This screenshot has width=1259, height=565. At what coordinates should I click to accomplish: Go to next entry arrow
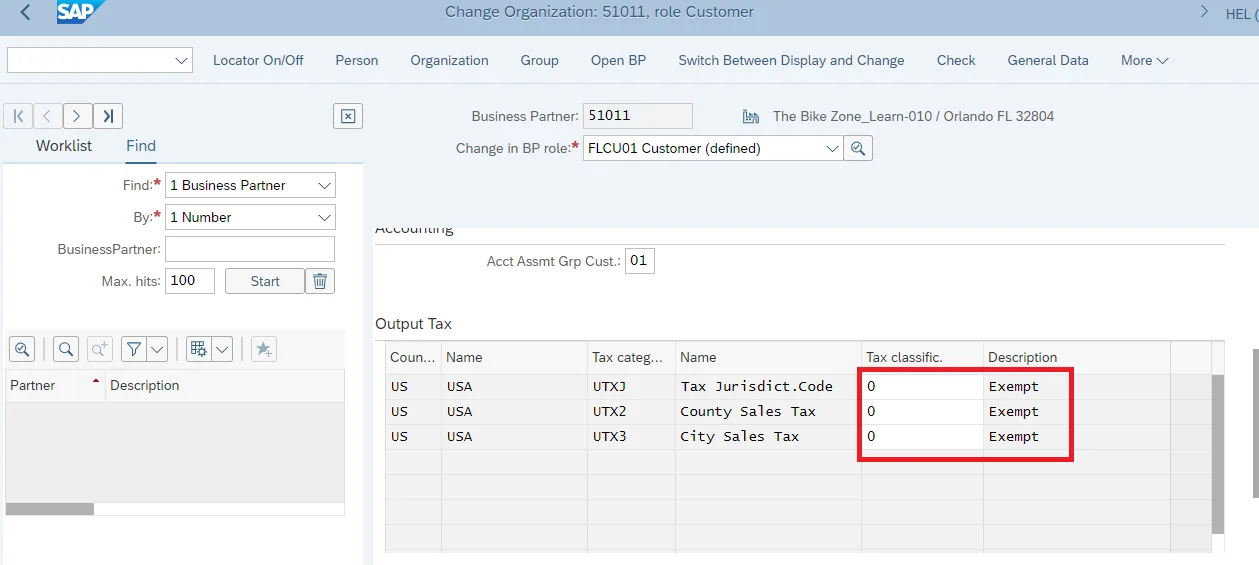(x=78, y=116)
